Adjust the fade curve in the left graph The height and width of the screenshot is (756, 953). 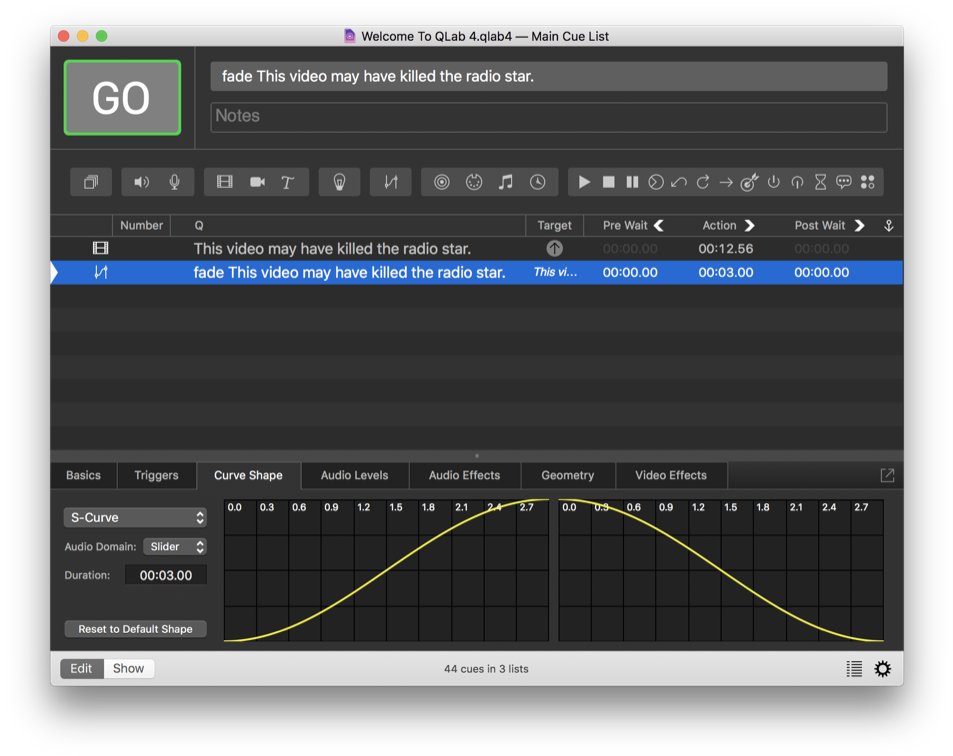pyautogui.click(x=385, y=570)
